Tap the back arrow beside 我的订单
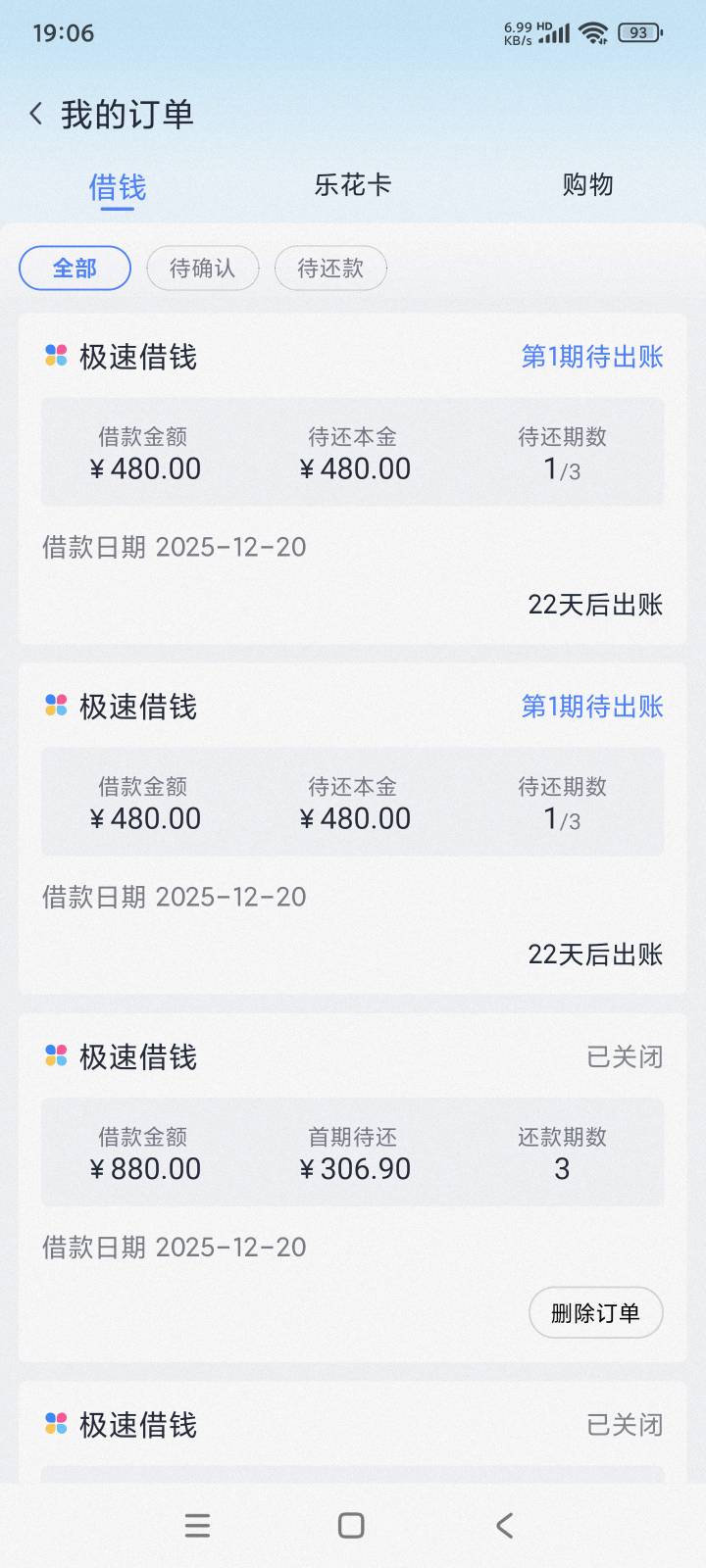 pyautogui.click(x=36, y=115)
